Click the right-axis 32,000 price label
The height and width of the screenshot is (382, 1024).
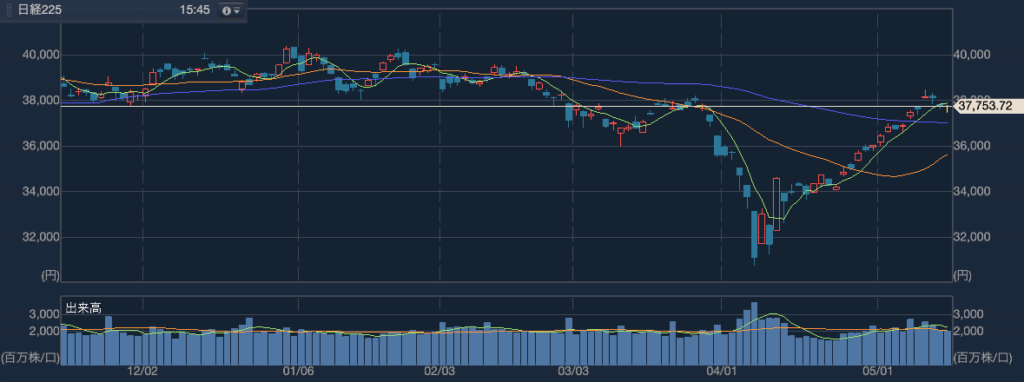click(x=972, y=237)
